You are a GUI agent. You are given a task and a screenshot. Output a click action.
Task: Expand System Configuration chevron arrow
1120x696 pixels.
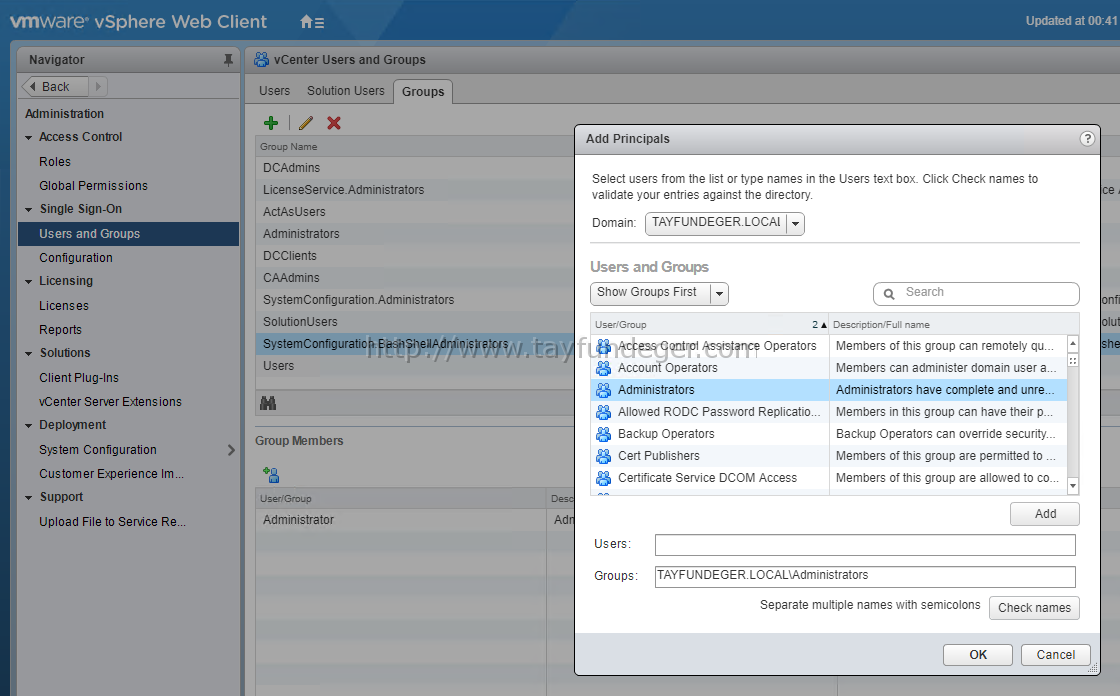[231, 450]
